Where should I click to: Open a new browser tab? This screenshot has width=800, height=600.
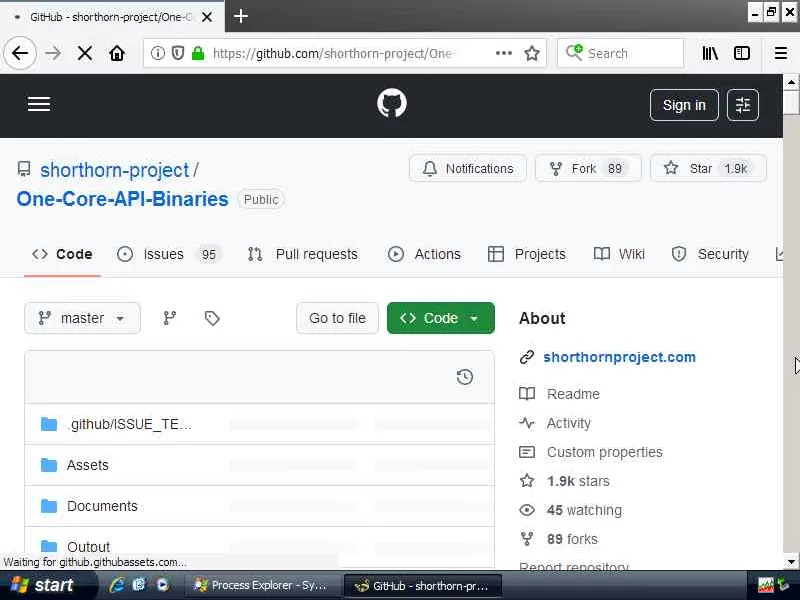click(240, 16)
